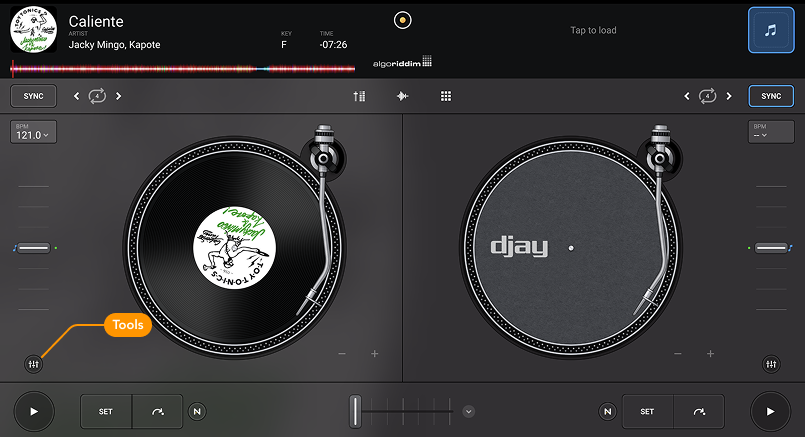Toggle the left deck loop button
The height and width of the screenshot is (437, 805).
97,96
